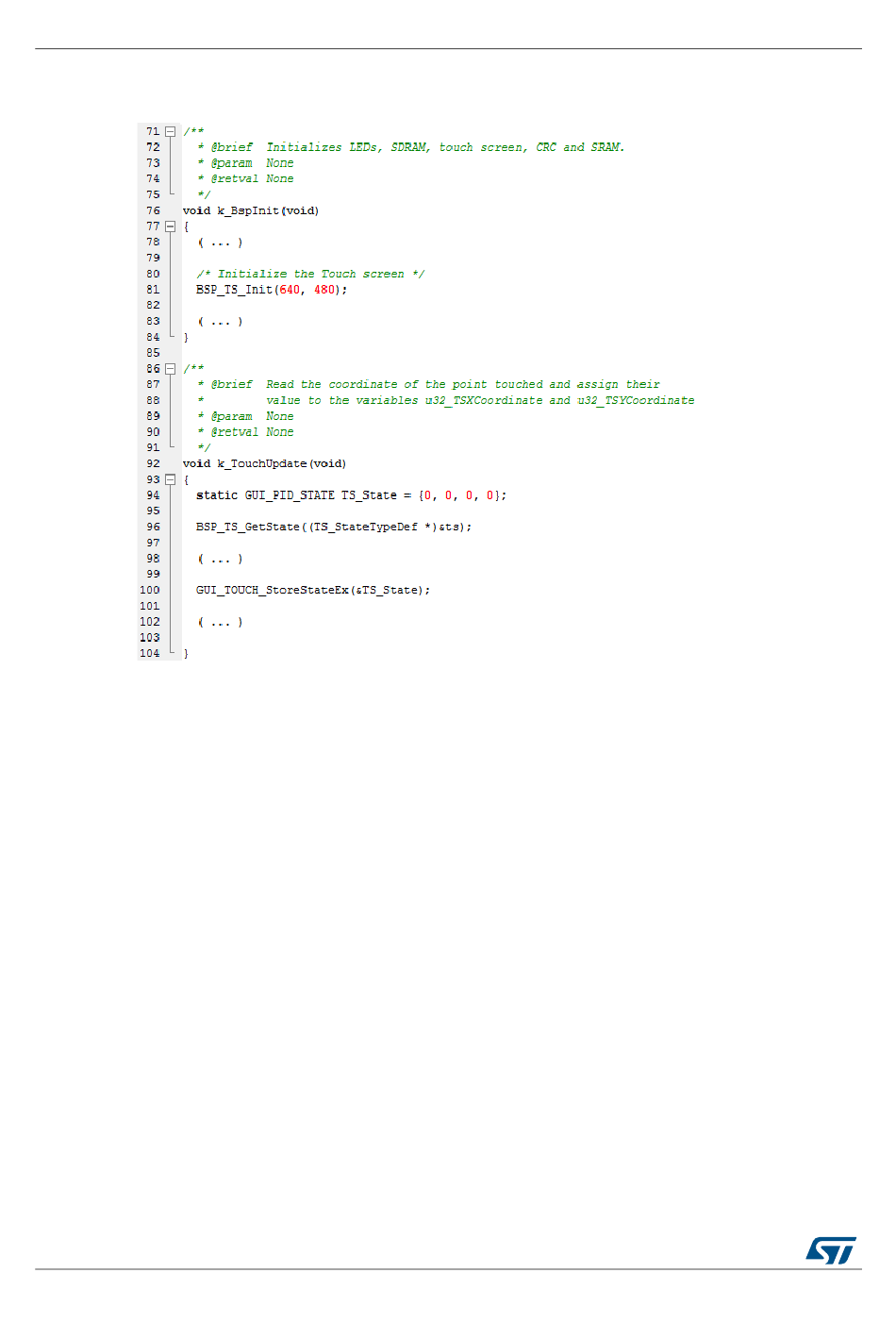Click the ST logo
This screenshot has width=896, height=1340.
pos(831,1250)
